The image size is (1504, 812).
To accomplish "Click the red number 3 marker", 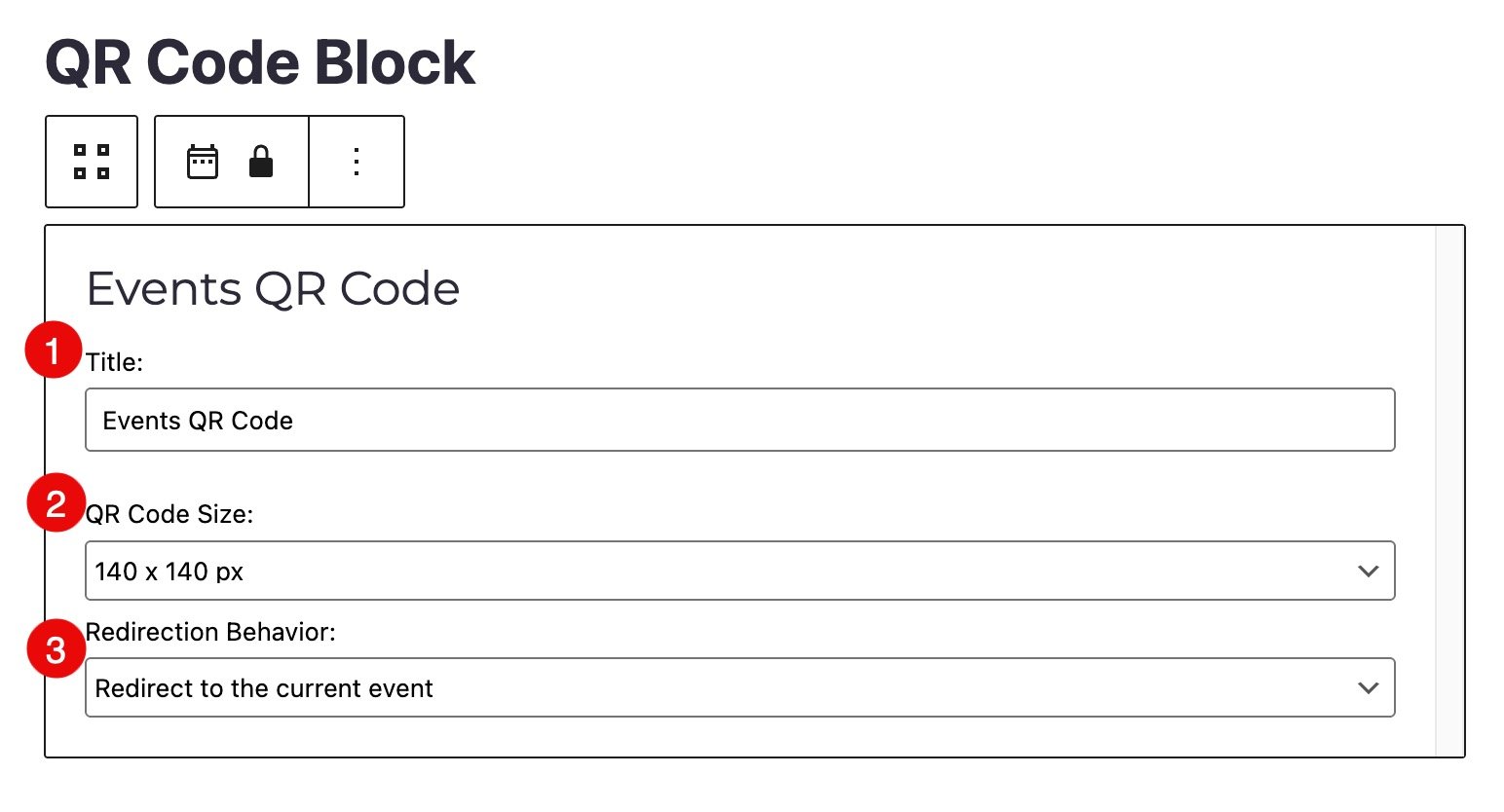I will tap(56, 649).
